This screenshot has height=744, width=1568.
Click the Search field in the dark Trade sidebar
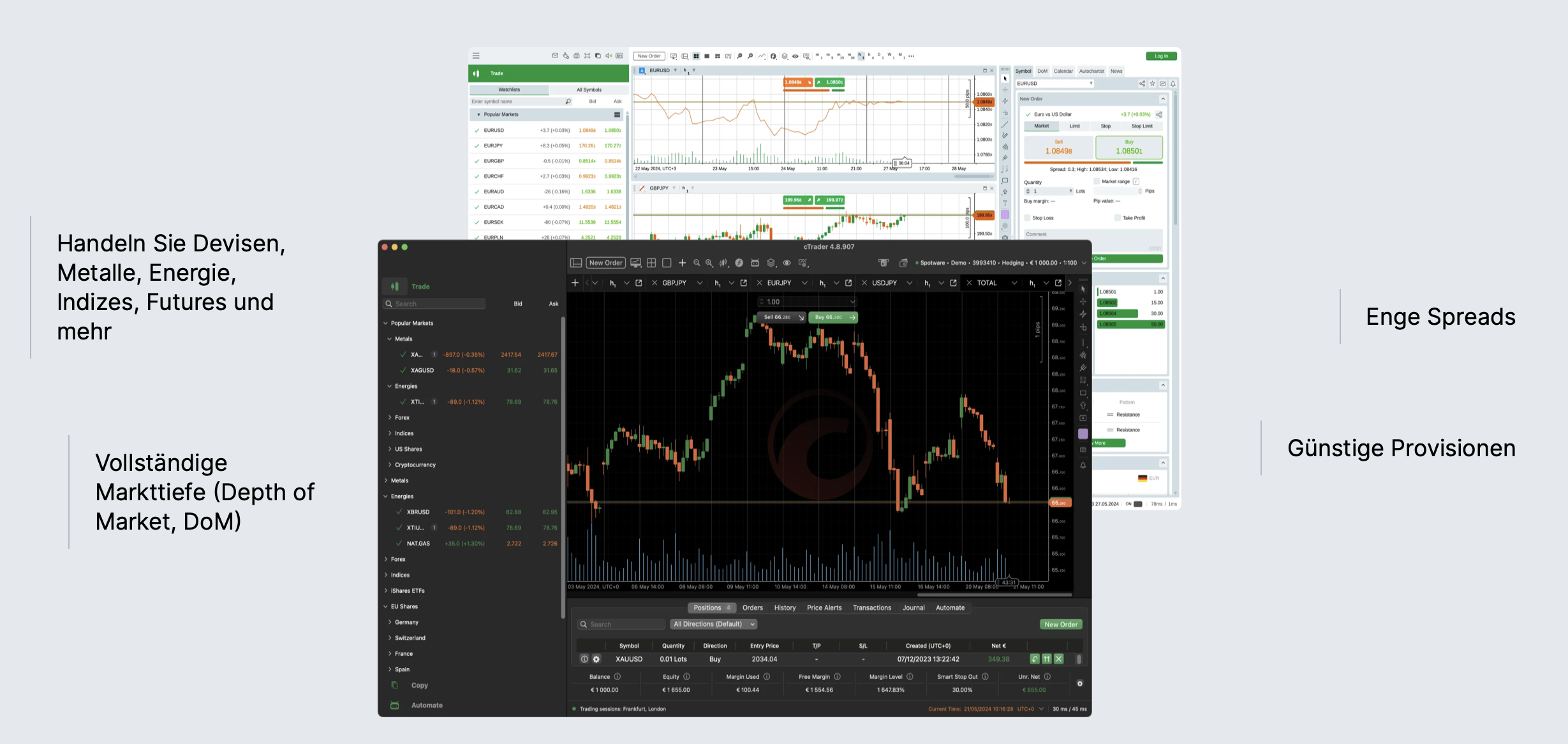pos(434,304)
